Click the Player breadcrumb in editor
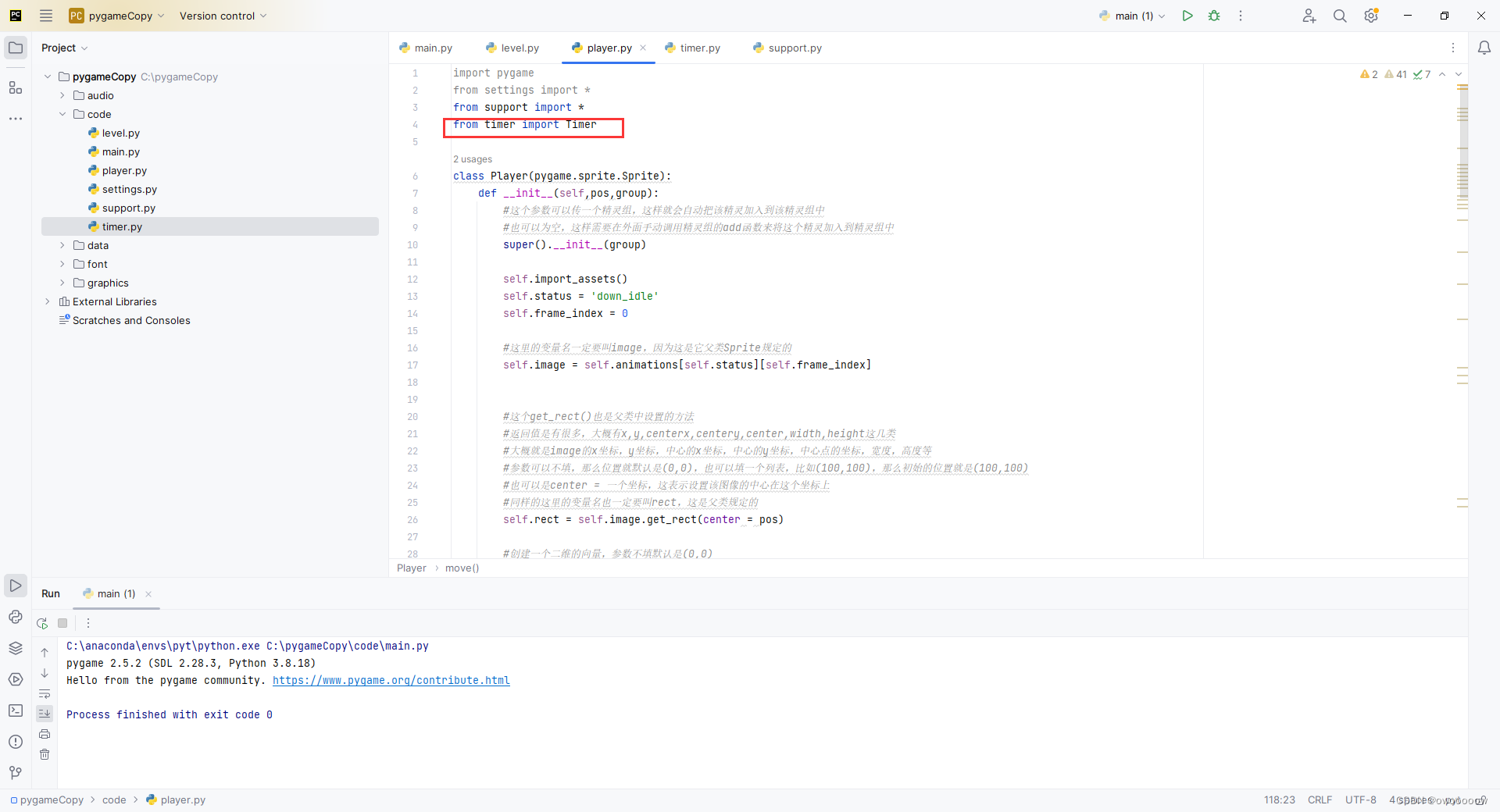The height and width of the screenshot is (812, 1500). pyautogui.click(x=412, y=568)
